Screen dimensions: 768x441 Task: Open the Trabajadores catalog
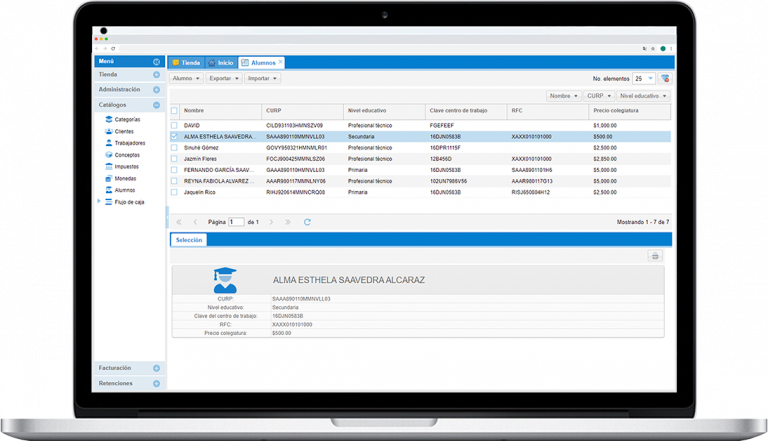[129, 143]
